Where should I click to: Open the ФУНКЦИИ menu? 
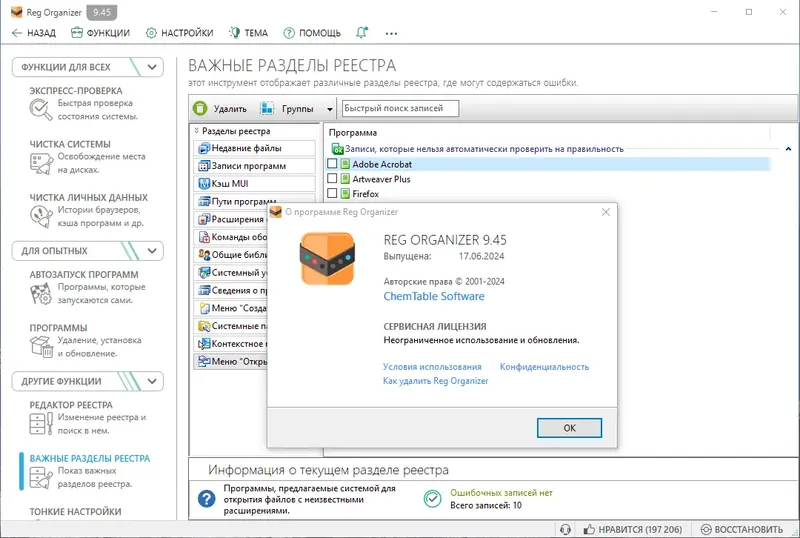click(101, 33)
